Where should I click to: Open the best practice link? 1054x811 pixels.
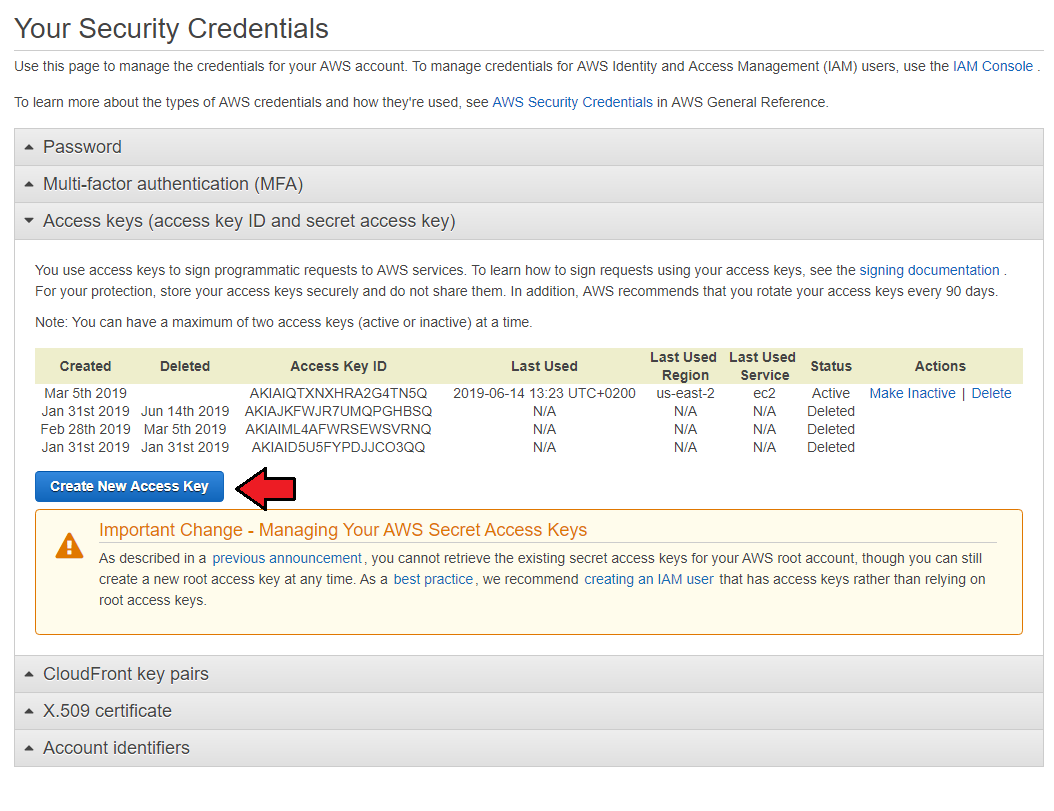[x=433, y=579]
